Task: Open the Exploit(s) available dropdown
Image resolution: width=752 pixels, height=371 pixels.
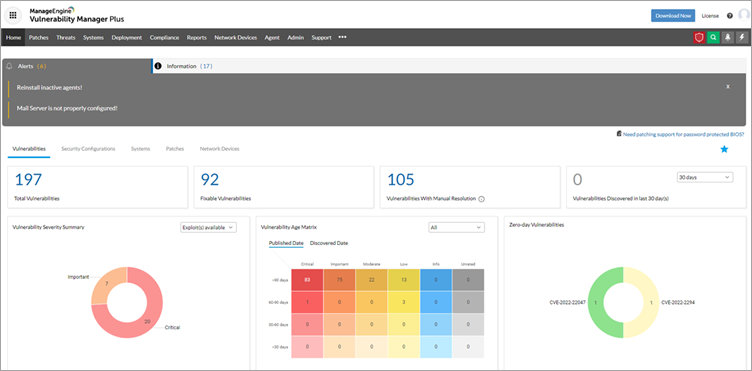Action: pos(208,227)
